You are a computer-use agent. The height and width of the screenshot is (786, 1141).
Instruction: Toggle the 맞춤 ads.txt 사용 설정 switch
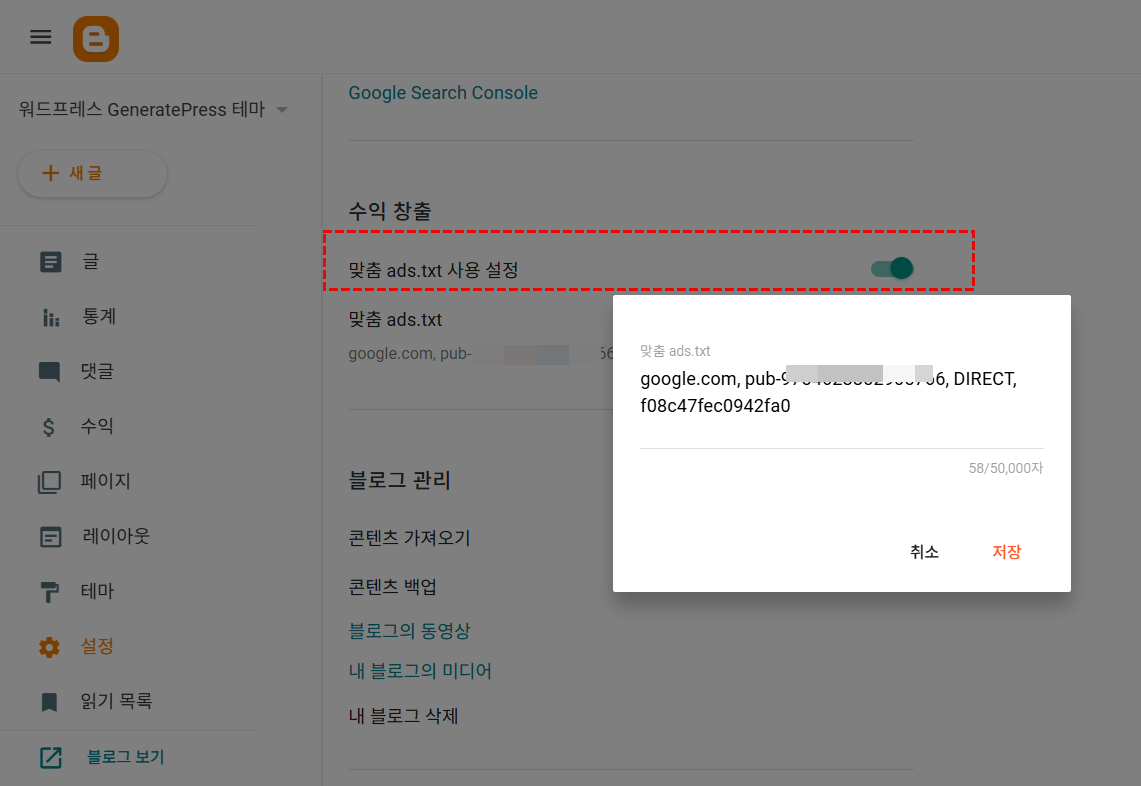pos(892,269)
